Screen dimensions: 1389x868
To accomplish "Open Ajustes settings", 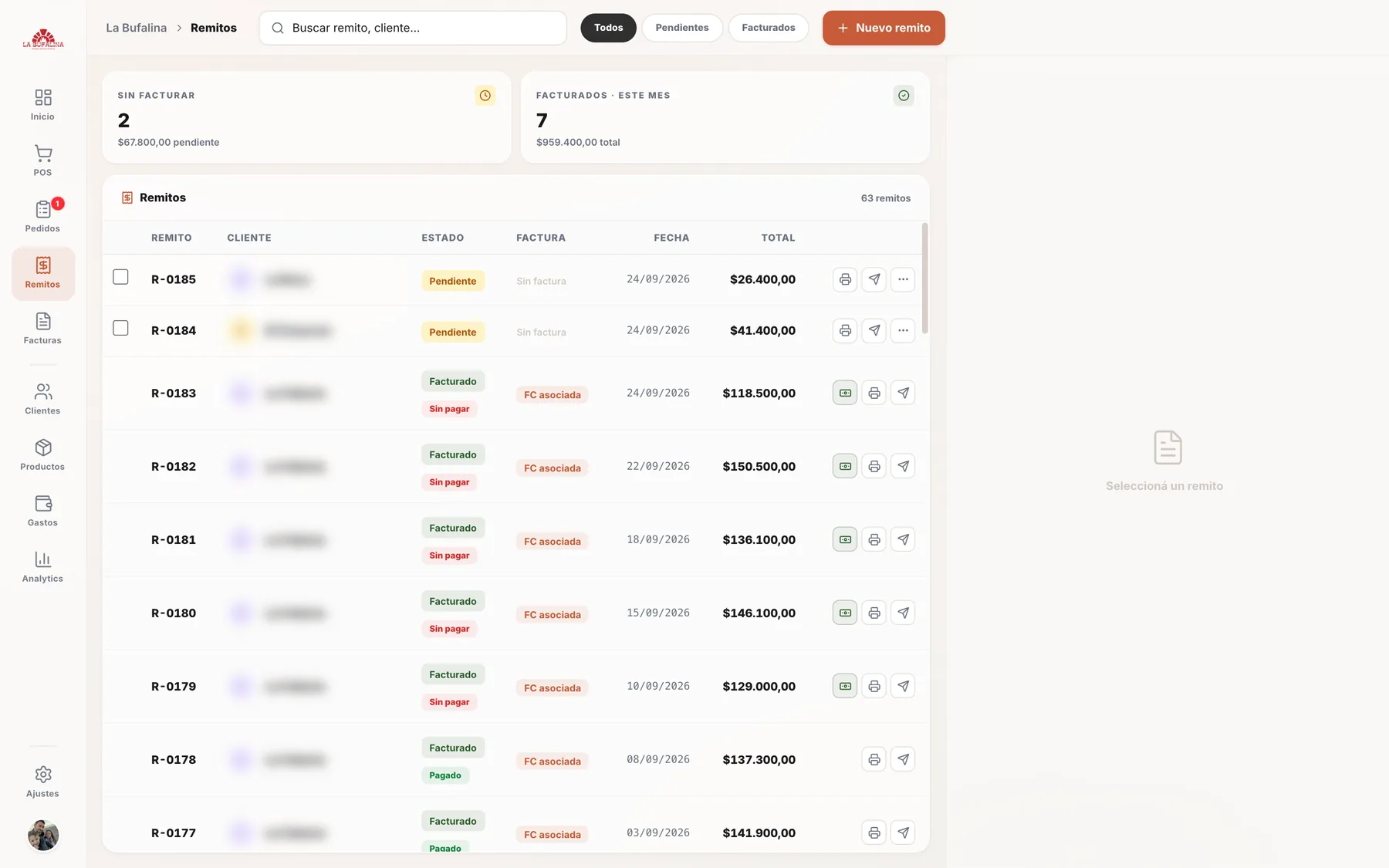I will [42, 782].
